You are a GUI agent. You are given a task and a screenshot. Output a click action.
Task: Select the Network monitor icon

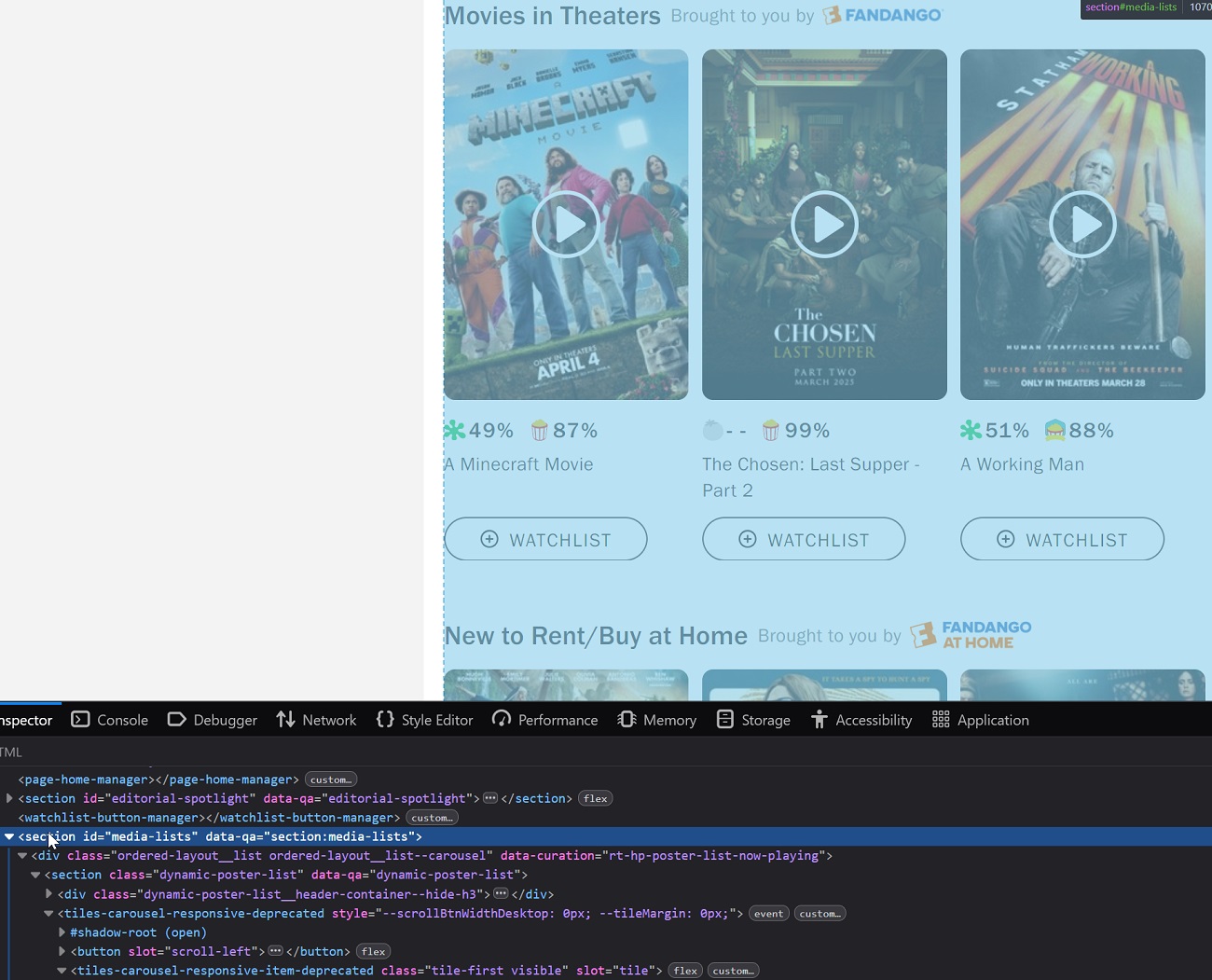285,719
